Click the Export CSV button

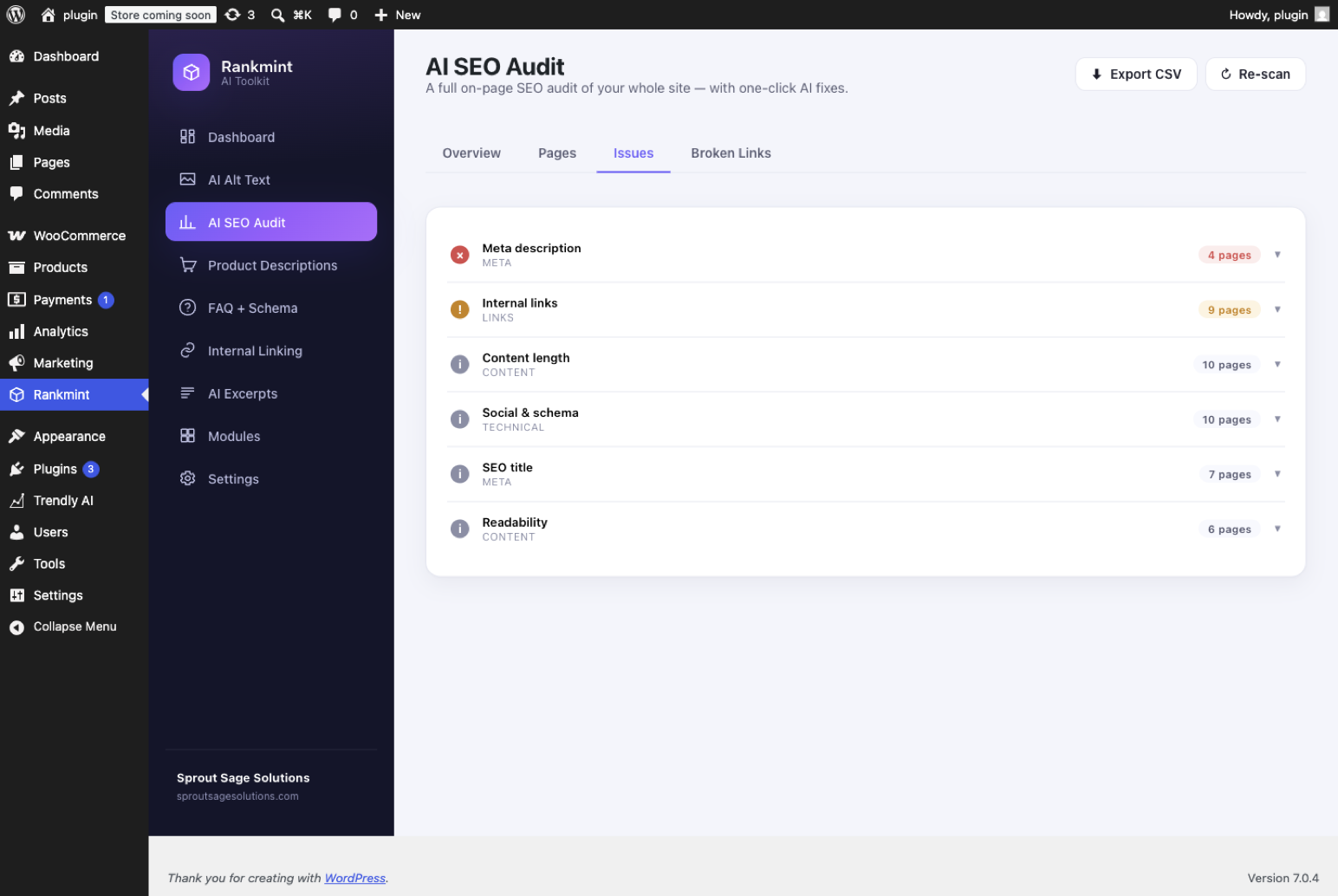1136,75
